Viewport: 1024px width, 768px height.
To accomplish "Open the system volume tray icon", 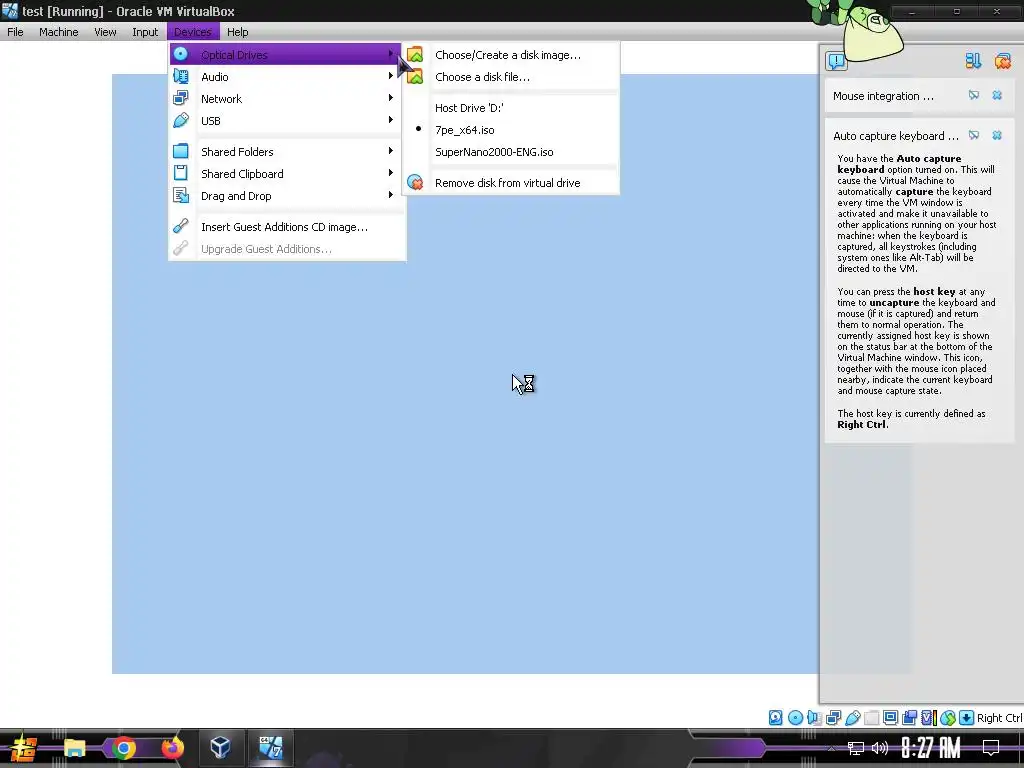I will (880, 748).
